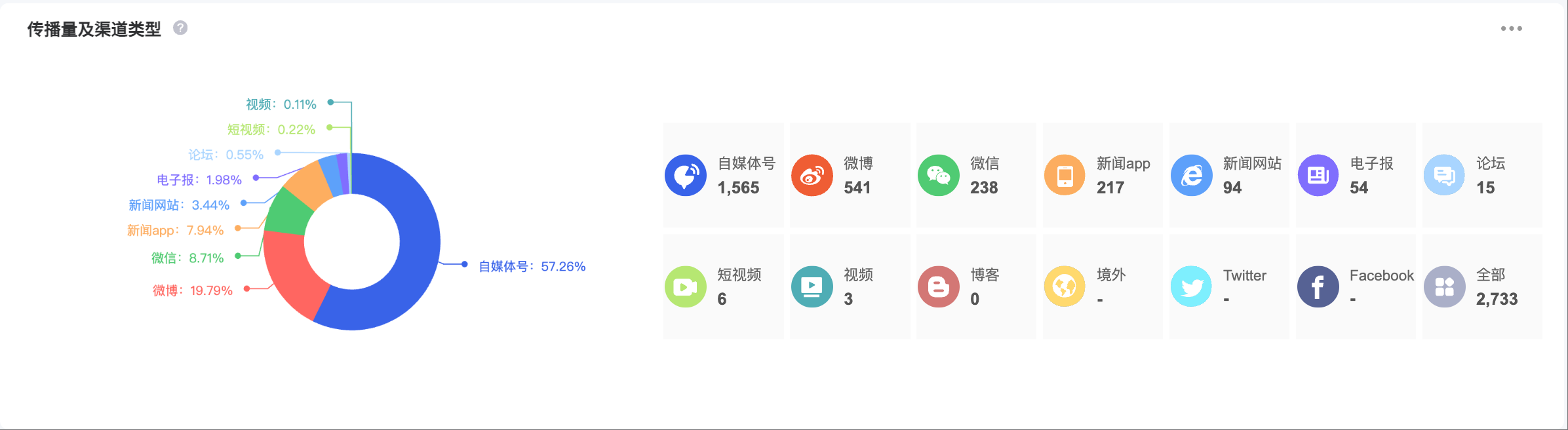Screen dimensions: 1568x430
Task: Select the Facebook icon
Action: tap(1318, 287)
